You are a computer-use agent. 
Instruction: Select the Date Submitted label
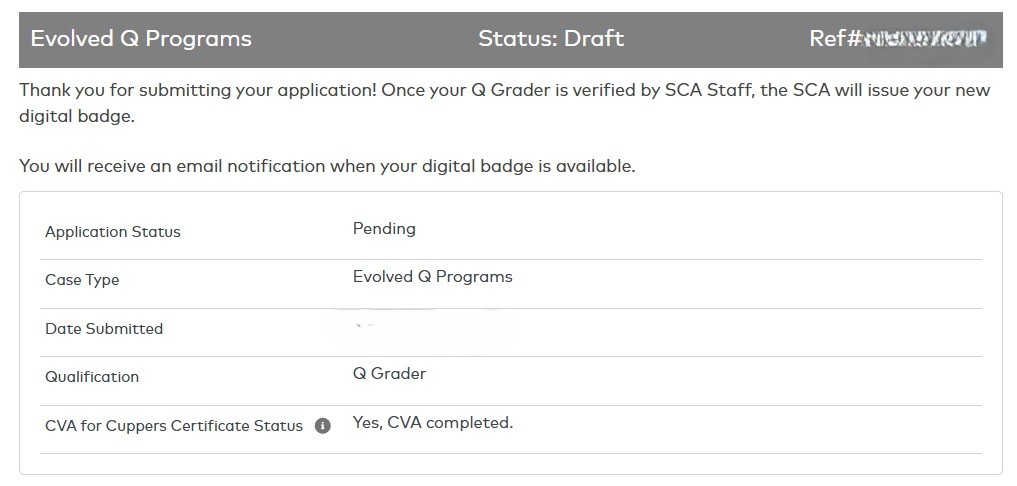pyautogui.click(x=104, y=329)
